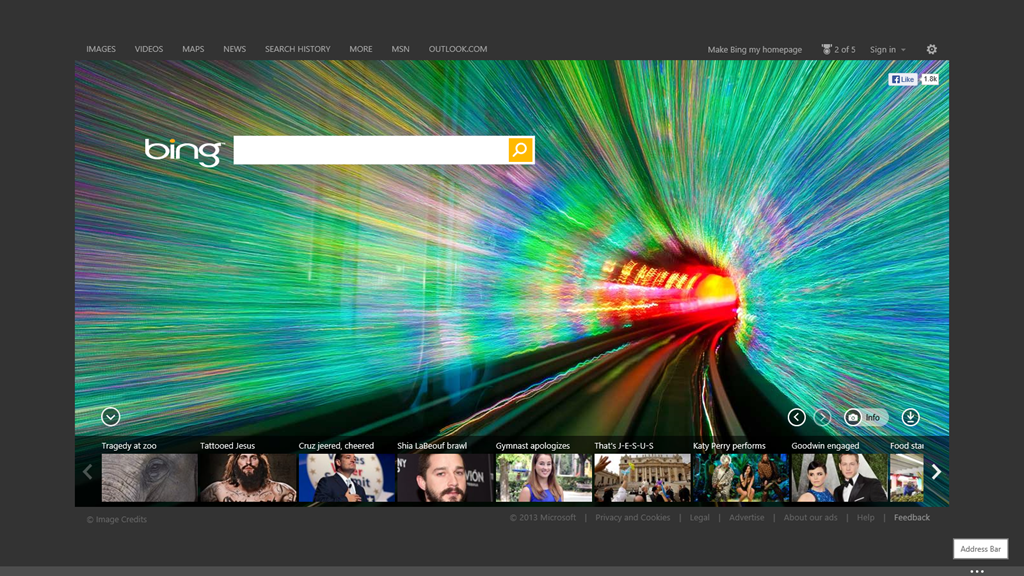This screenshot has height=576, width=1024.
Task: Click the orange search magnifier button
Action: pyautogui.click(x=520, y=150)
